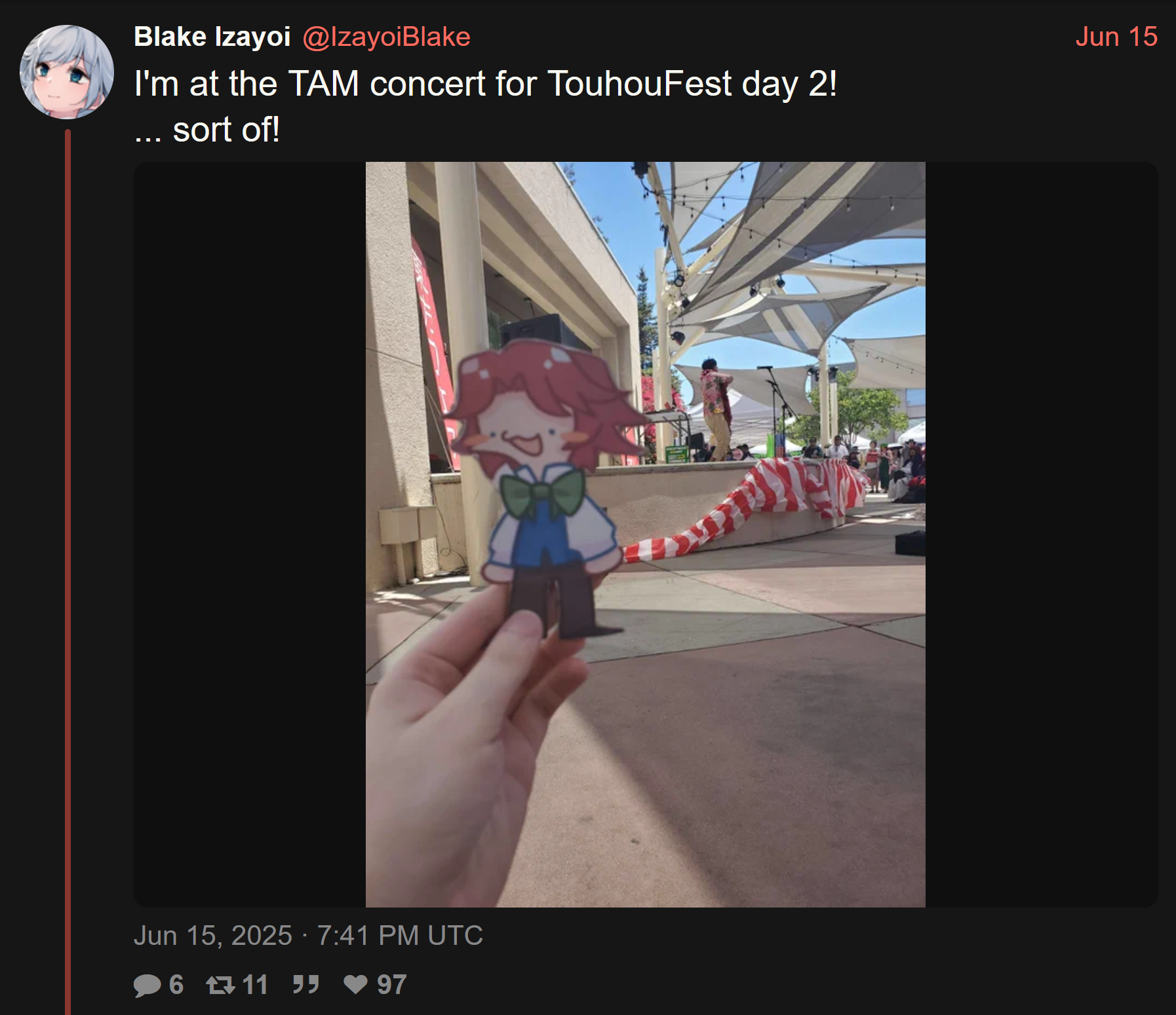Click the tweet text about TAM concert
Screen dimensions: 1176x1015
[485, 84]
